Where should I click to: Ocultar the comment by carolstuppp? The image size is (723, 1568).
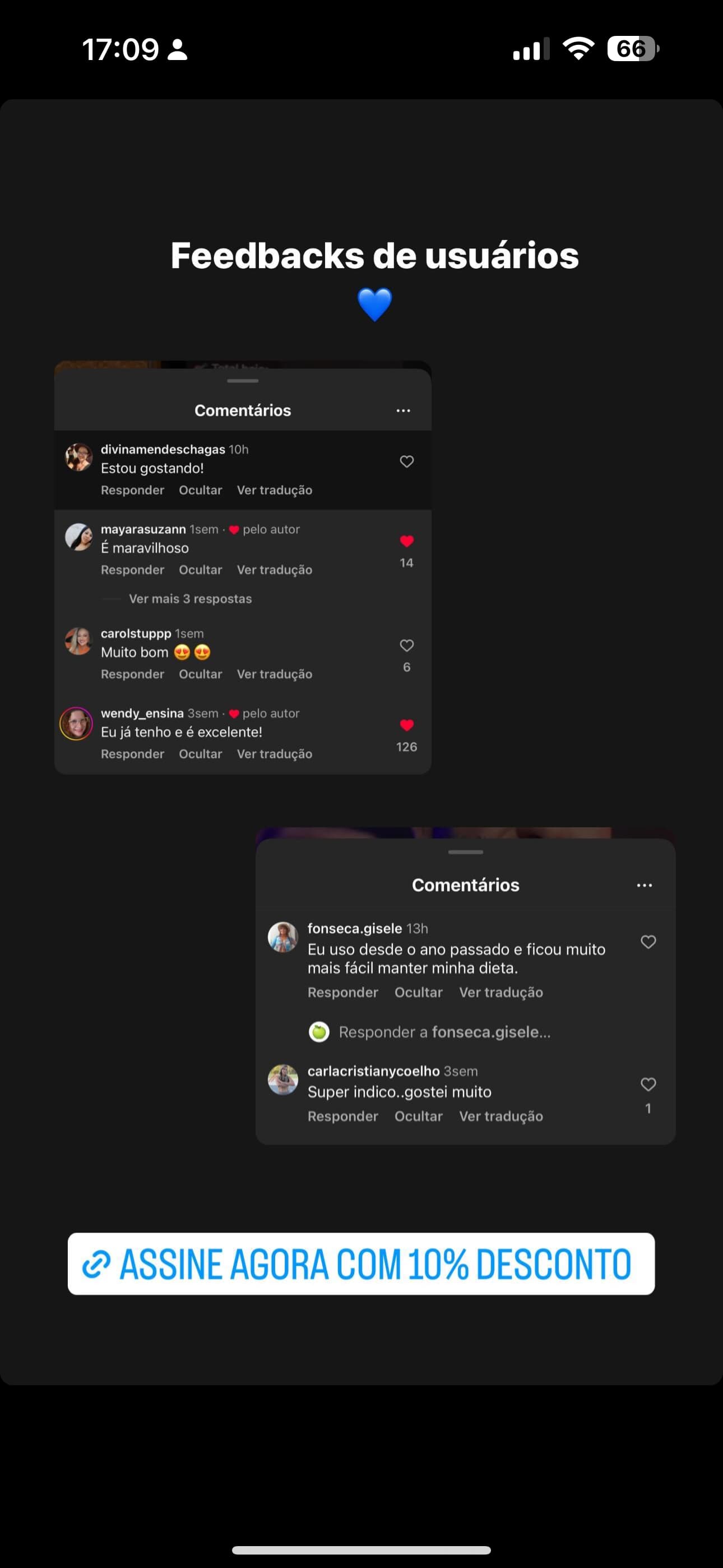click(200, 674)
